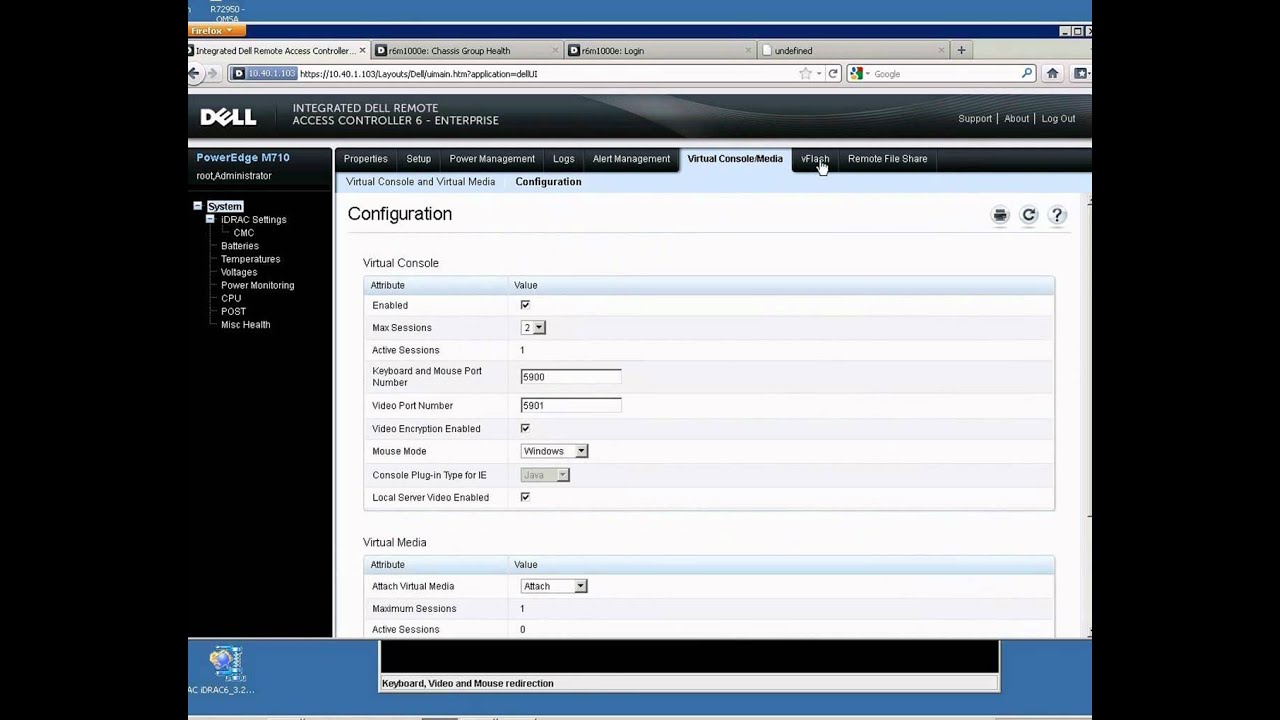Viewport: 1280px width, 720px height.
Task: Open the Properties tab
Action: tap(366, 159)
